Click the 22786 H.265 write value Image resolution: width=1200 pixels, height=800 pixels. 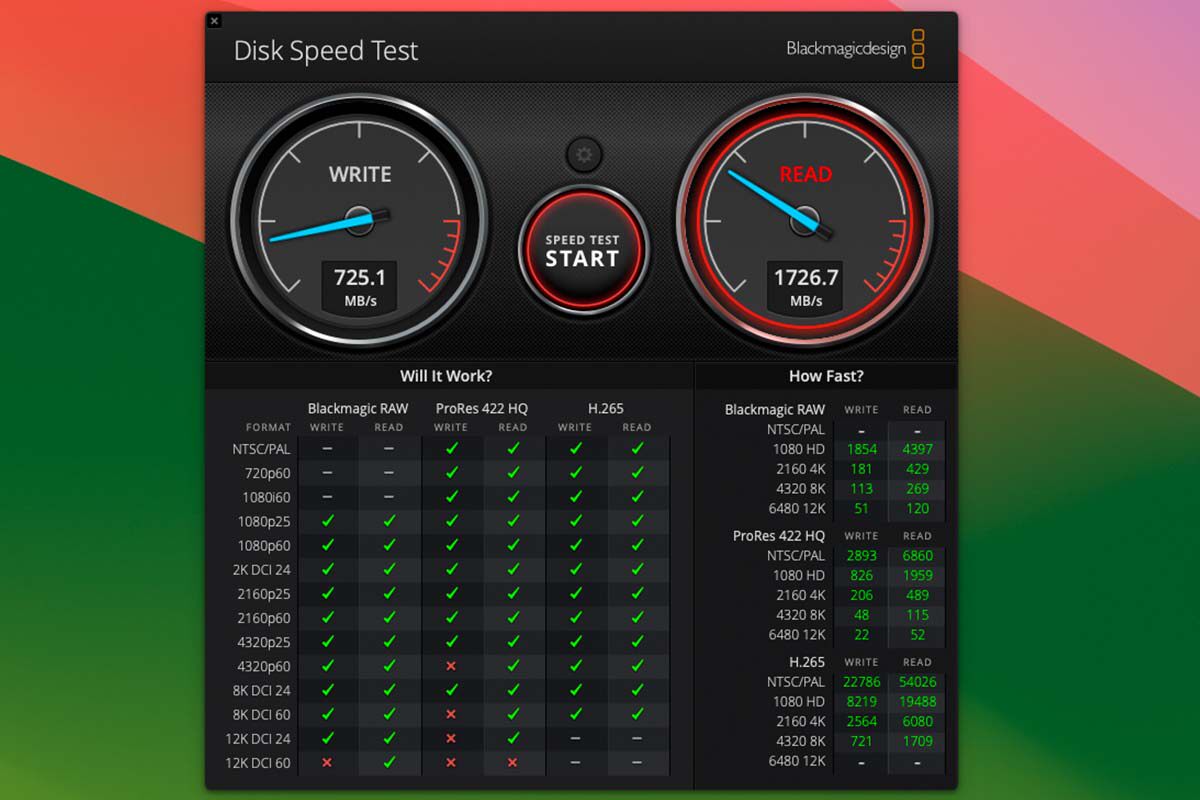tap(861, 682)
